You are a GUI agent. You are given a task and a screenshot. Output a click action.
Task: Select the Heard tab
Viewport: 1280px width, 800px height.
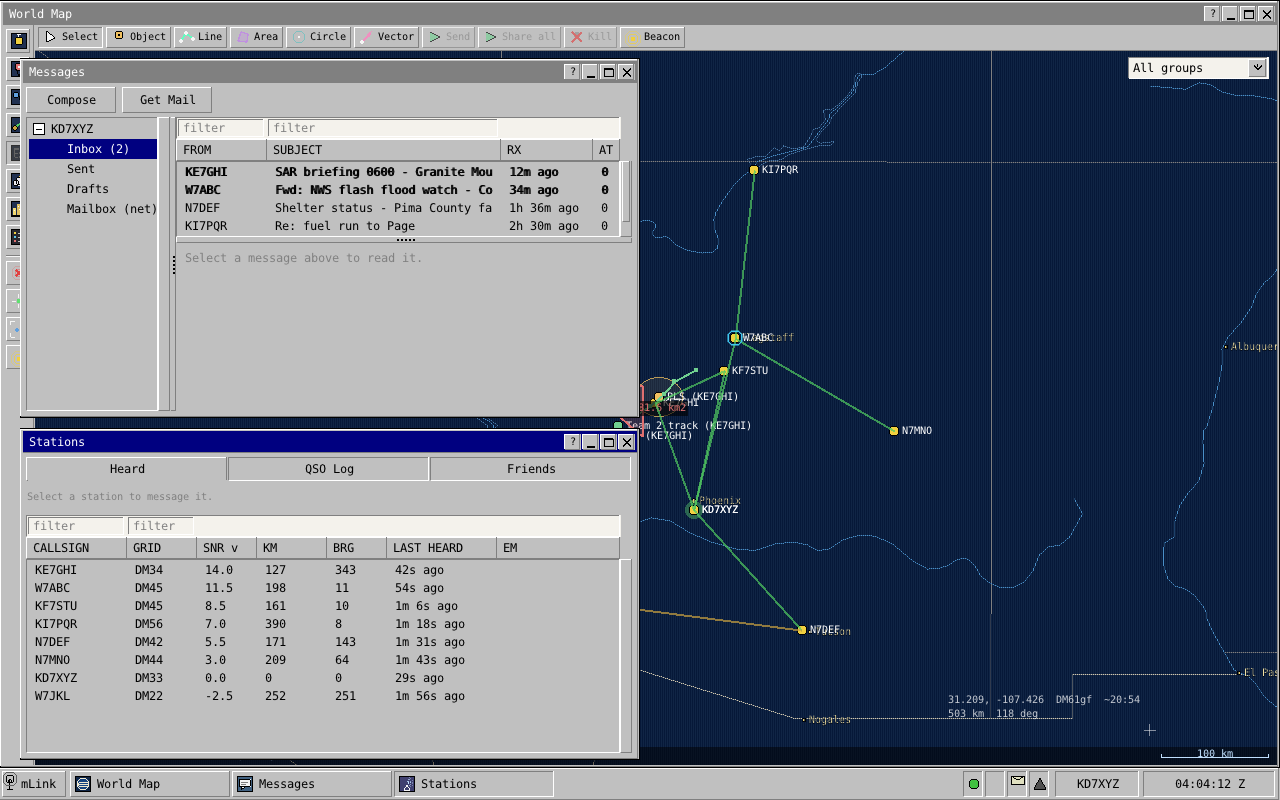127,469
